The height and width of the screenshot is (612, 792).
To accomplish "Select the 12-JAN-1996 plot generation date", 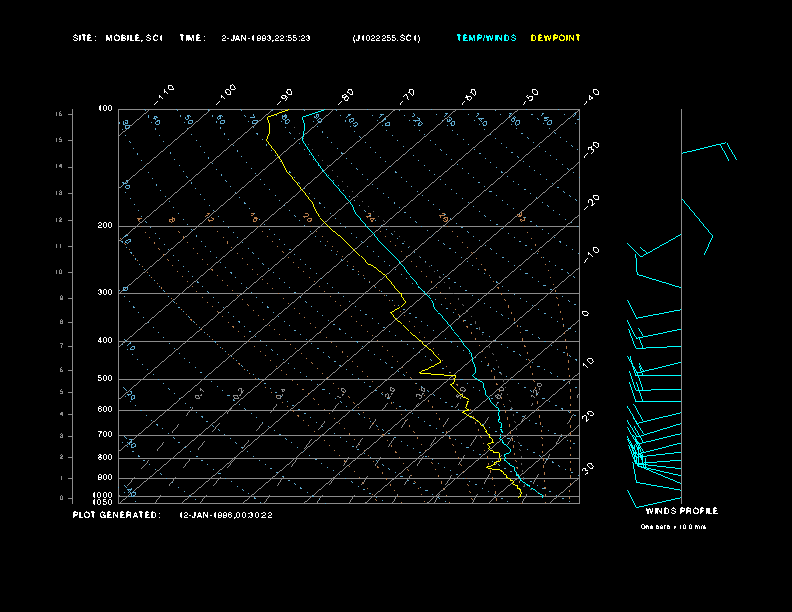I will coord(226,515).
